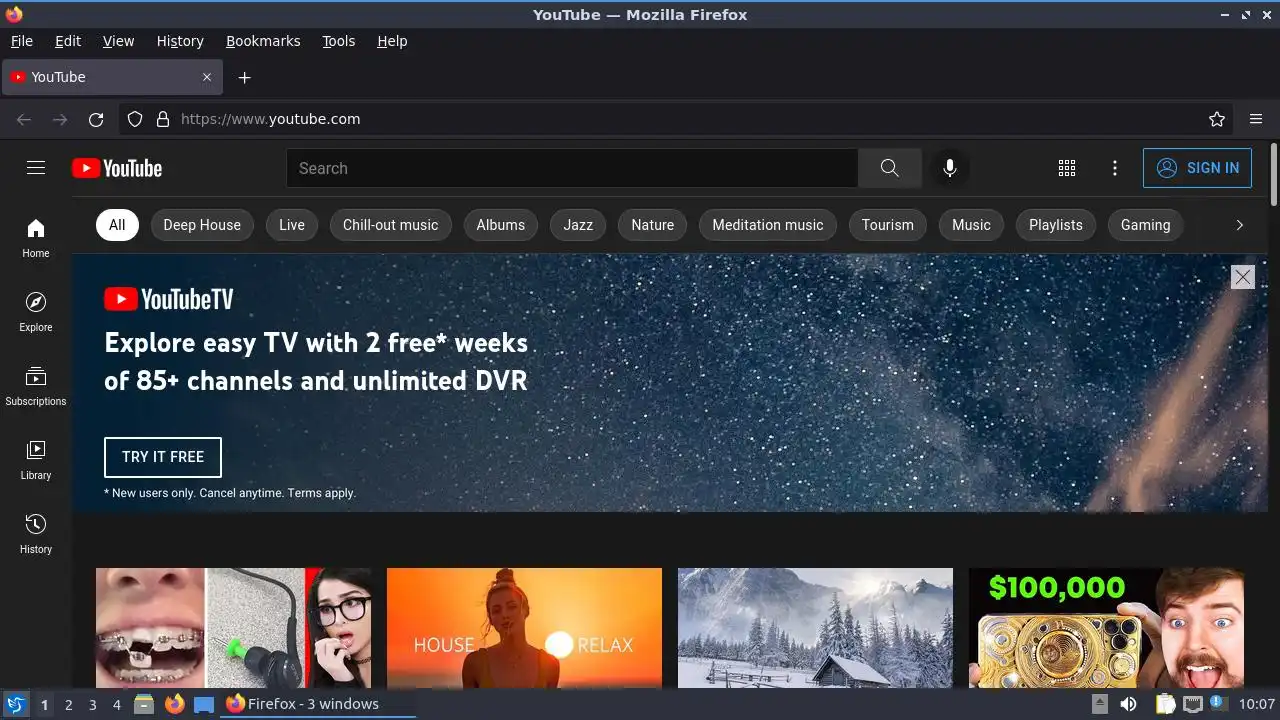
Task: Switch to workspace 2 in taskbar
Action: (x=68, y=704)
